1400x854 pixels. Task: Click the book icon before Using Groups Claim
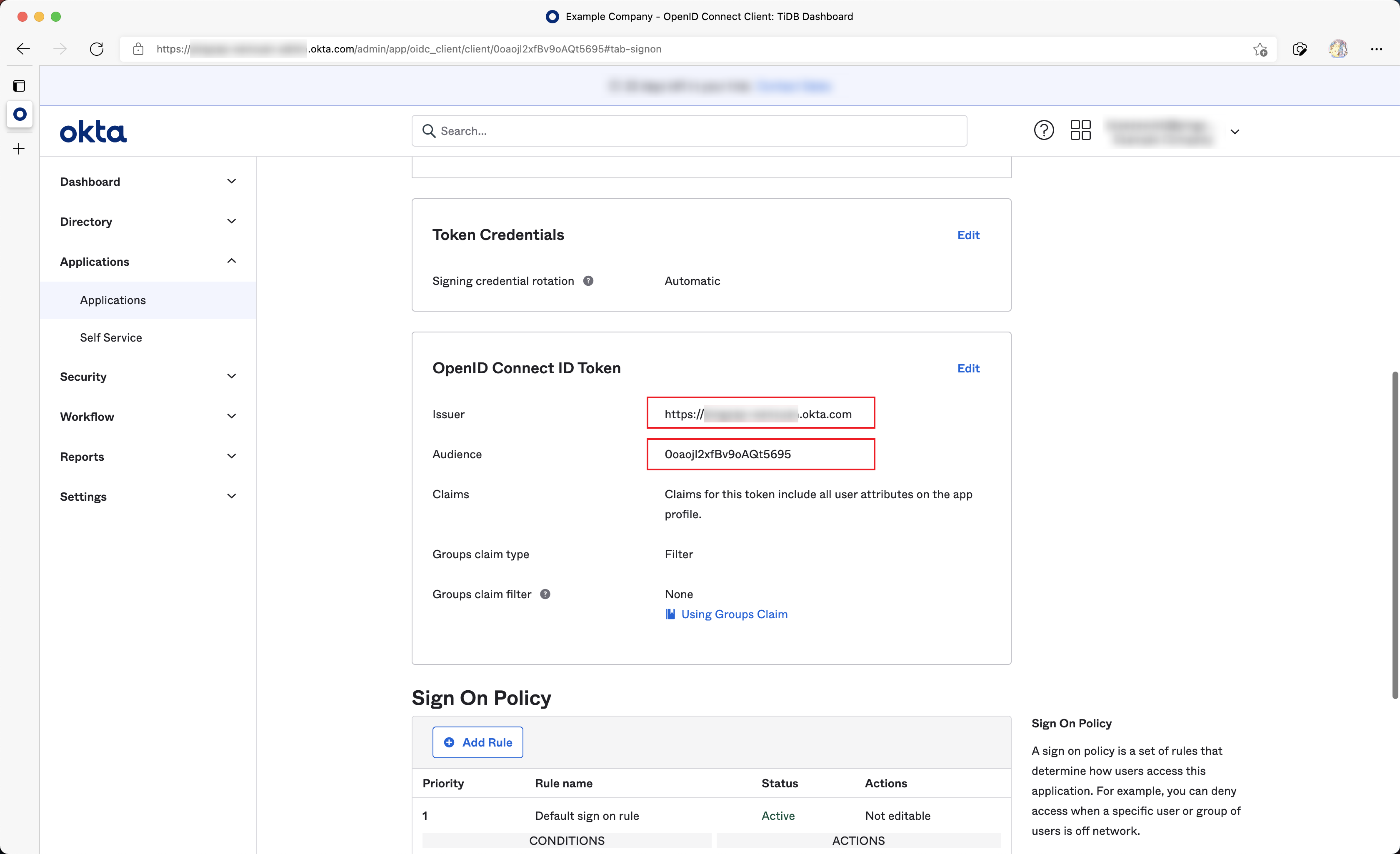tap(670, 614)
